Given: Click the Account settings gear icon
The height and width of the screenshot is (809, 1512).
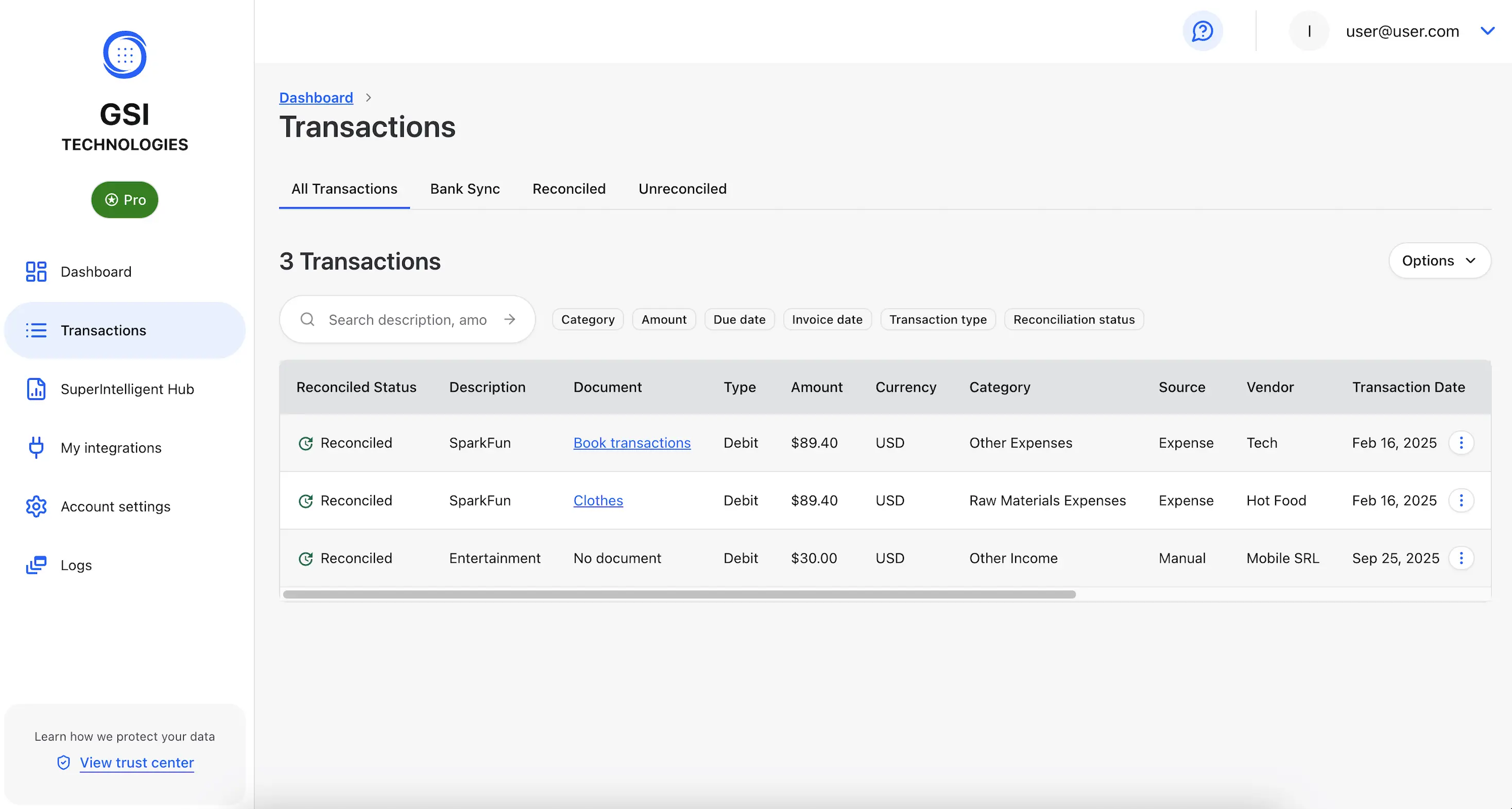Looking at the screenshot, I should point(36,507).
